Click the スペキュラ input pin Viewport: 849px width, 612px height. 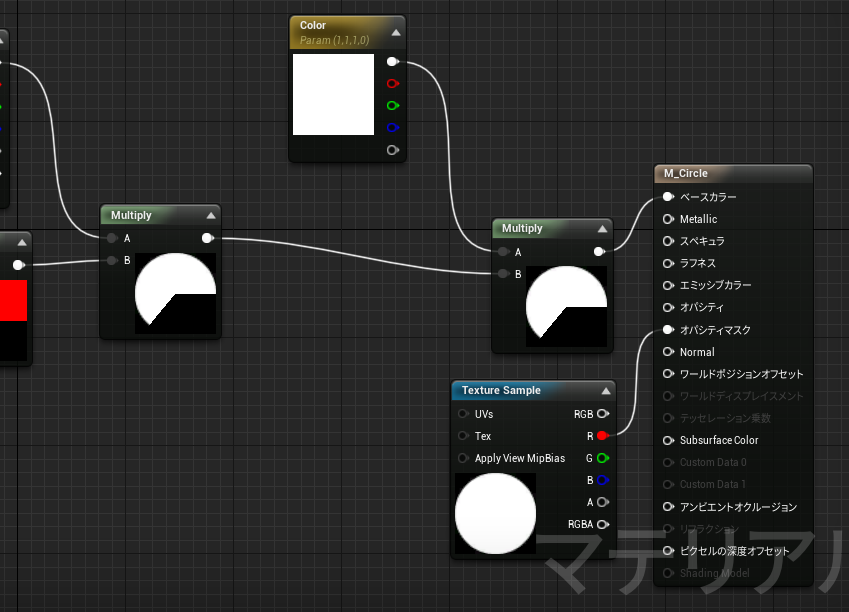tap(668, 241)
